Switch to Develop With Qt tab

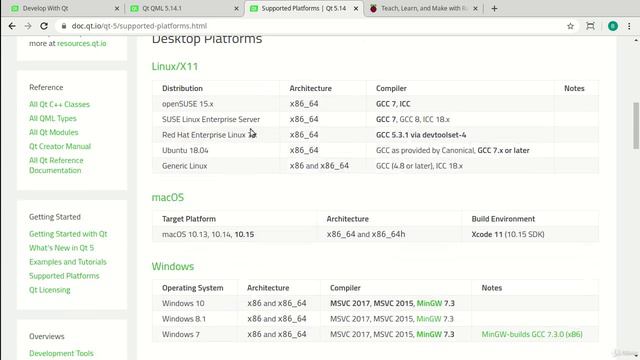[61, 8]
